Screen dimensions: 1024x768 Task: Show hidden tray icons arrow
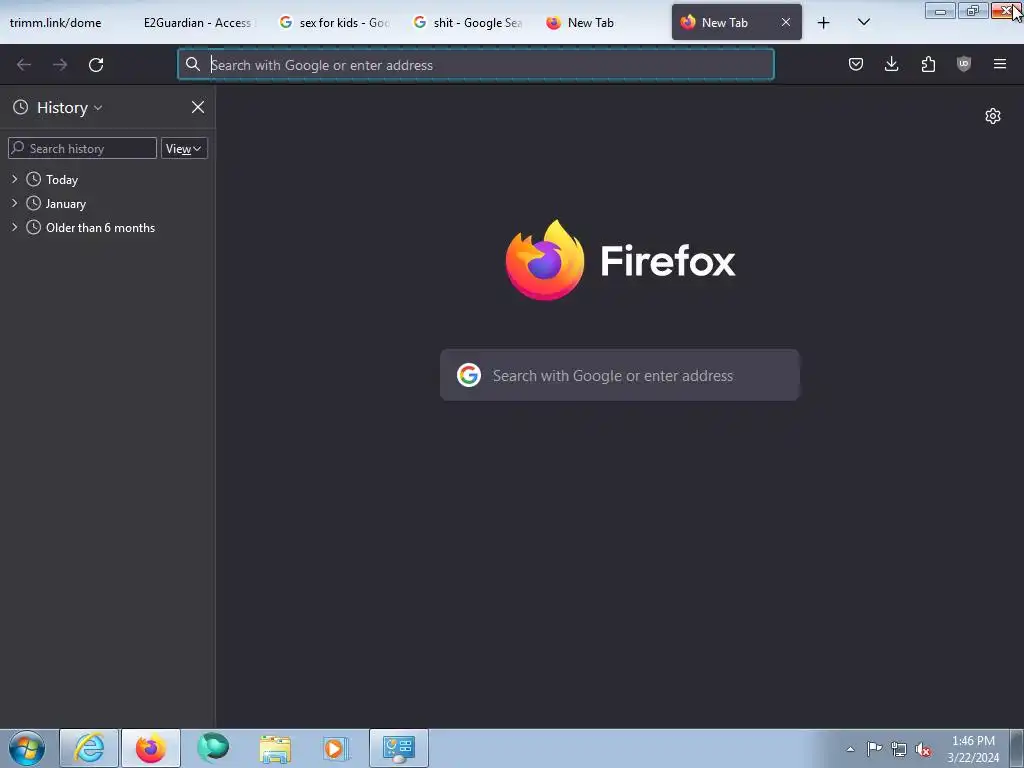[x=850, y=749]
